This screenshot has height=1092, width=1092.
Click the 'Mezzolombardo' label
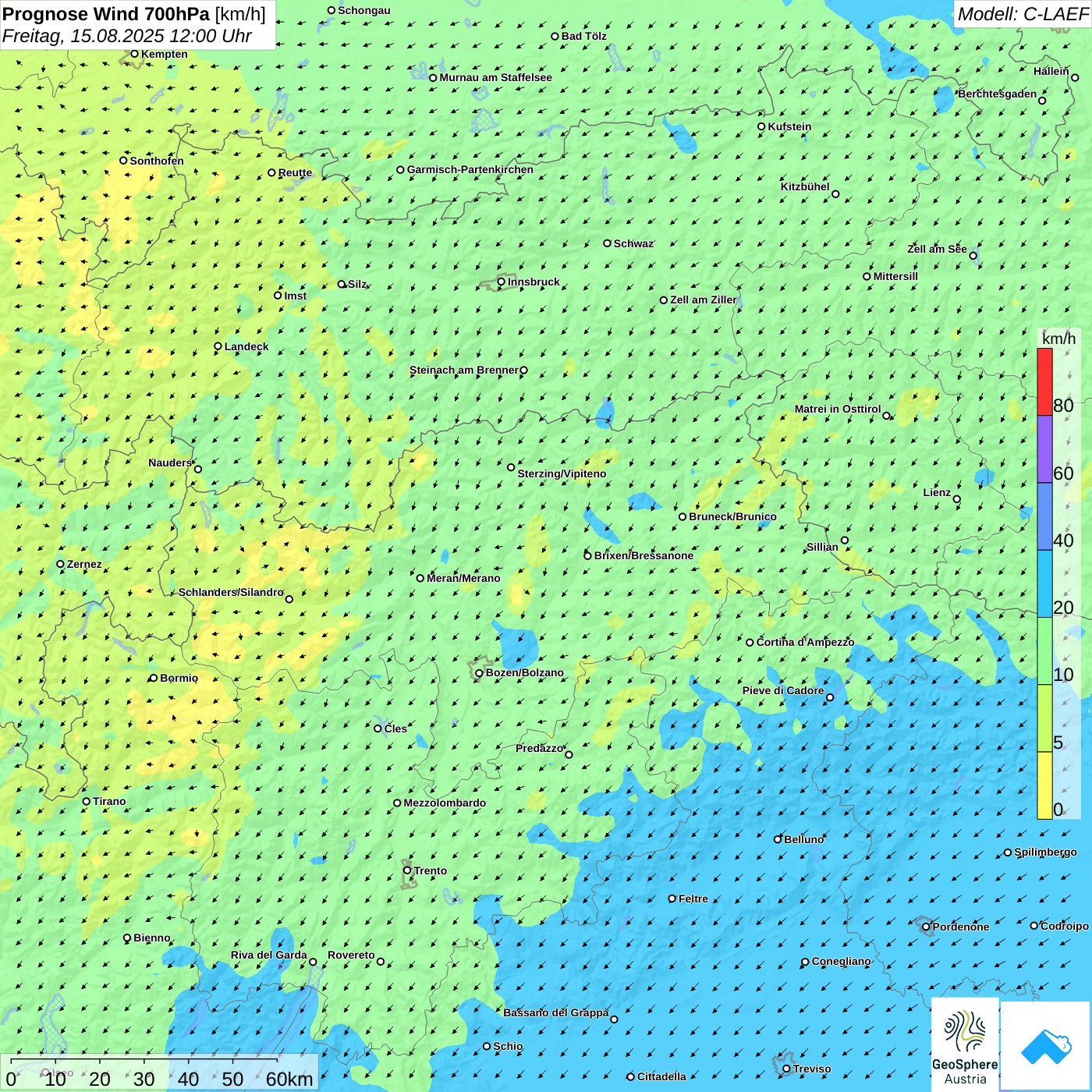click(x=445, y=803)
